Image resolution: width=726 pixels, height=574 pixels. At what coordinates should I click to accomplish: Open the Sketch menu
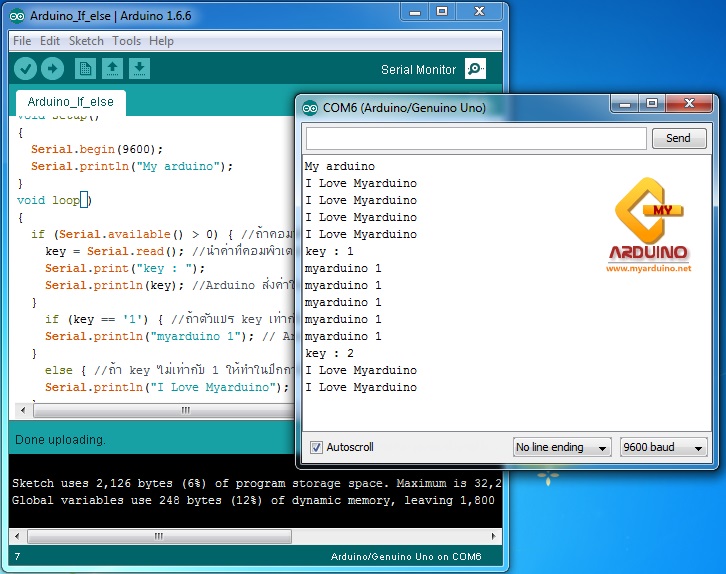[x=86, y=41]
